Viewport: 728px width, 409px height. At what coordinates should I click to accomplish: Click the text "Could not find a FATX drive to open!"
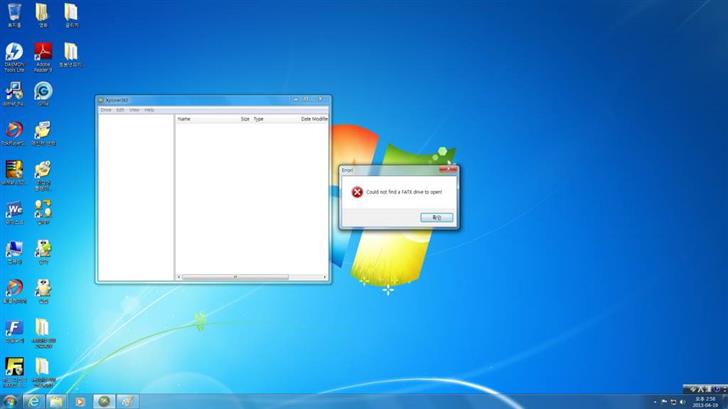coord(404,192)
